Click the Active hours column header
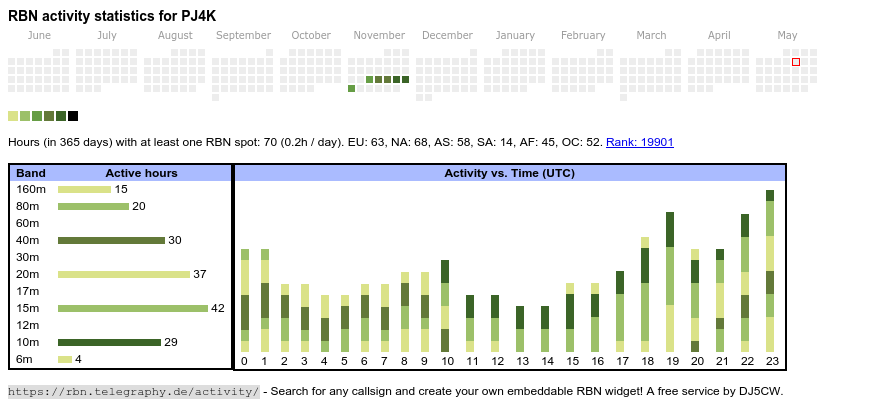Screen dimensions: 870x407 [141, 173]
